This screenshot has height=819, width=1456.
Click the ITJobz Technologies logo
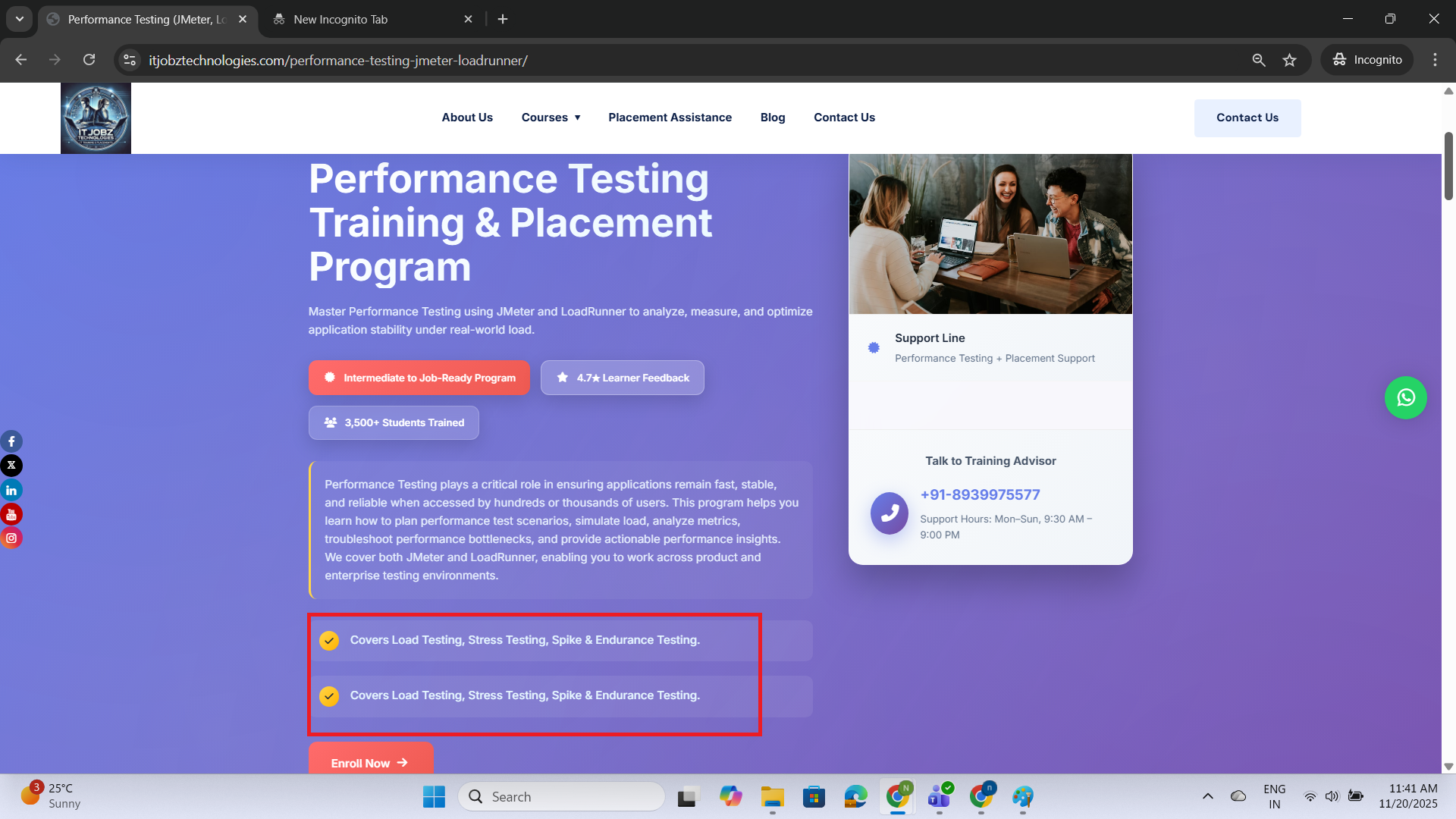(96, 118)
